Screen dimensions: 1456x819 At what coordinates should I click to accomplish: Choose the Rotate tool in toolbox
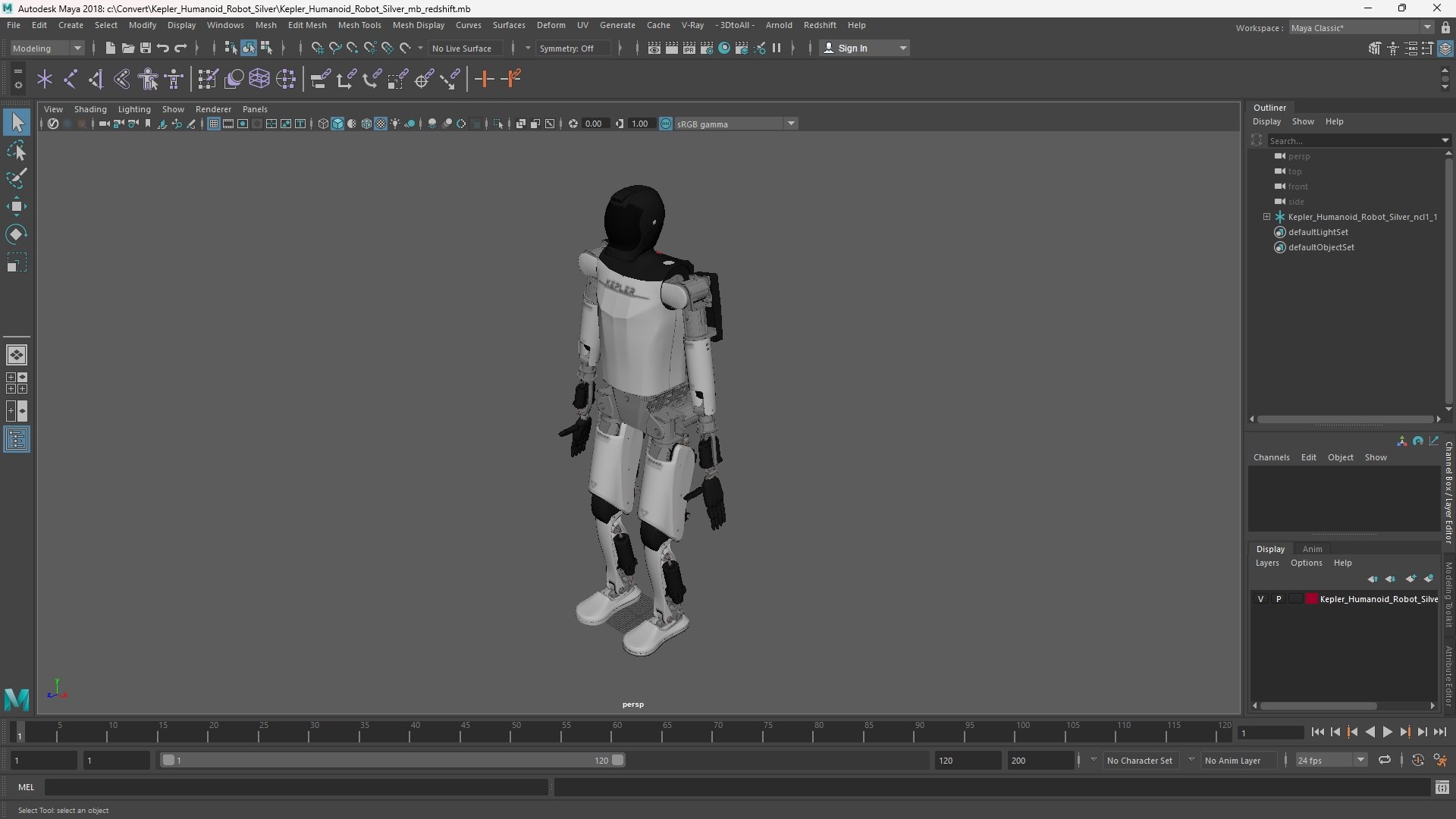(x=17, y=234)
